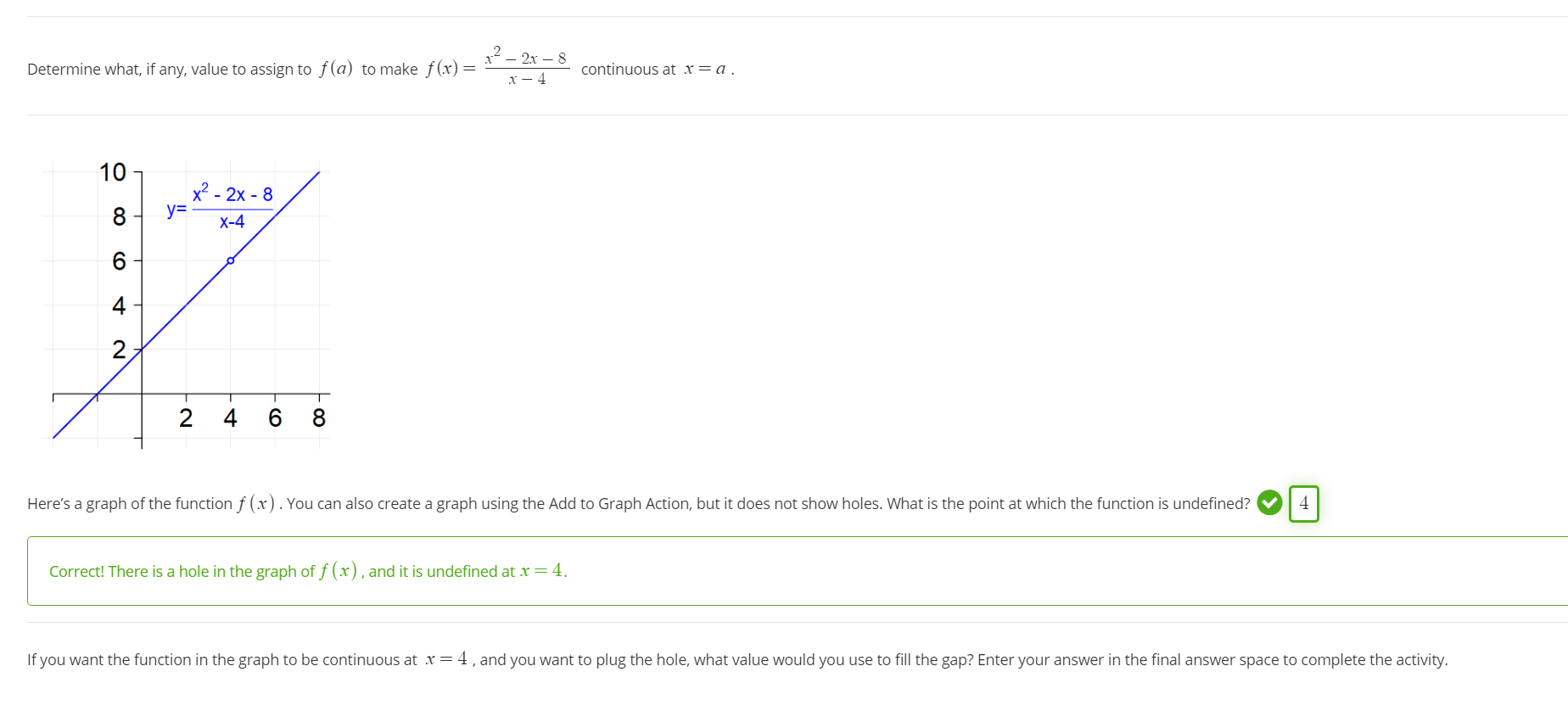Select the answer box containing 4
The height and width of the screenshot is (711, 1568).
coord(1304,504)
